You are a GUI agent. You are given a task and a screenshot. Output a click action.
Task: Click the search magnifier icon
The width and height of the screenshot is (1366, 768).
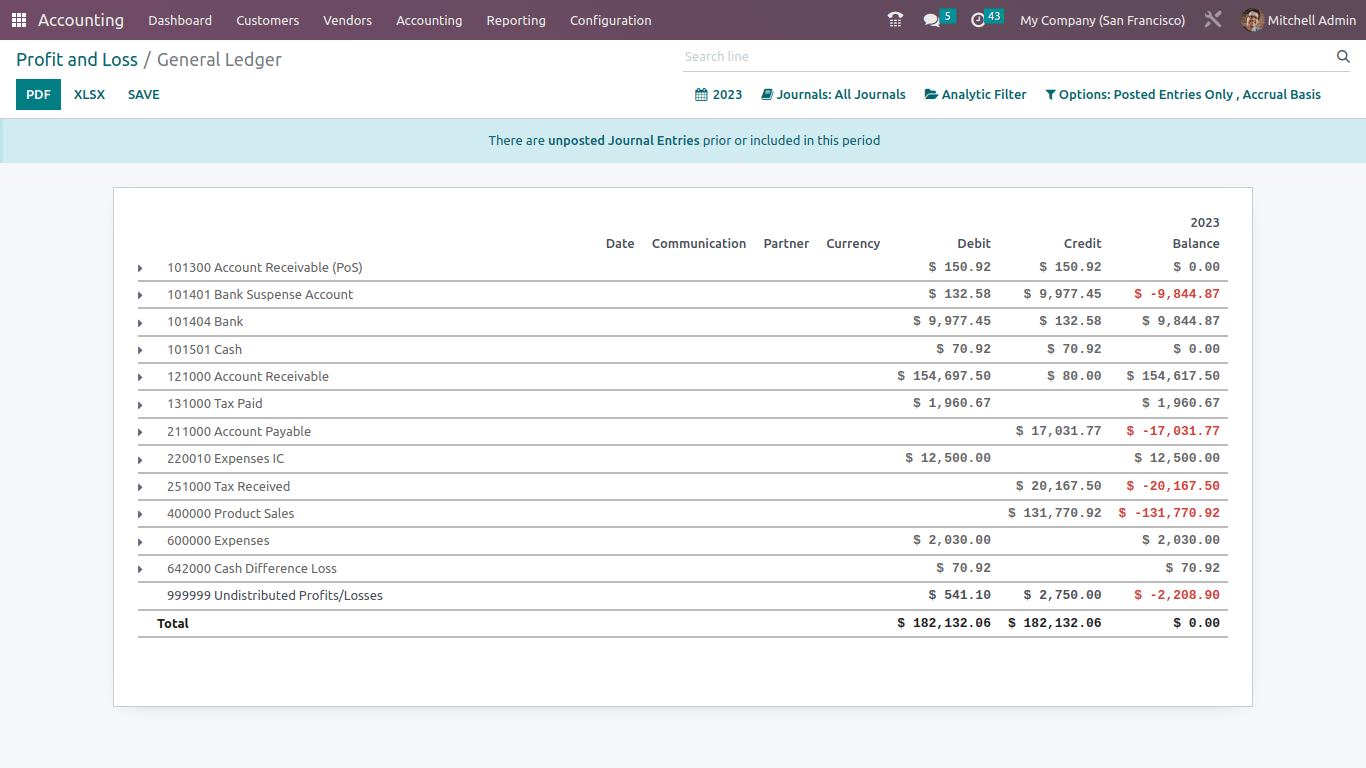pos(1343,57)
